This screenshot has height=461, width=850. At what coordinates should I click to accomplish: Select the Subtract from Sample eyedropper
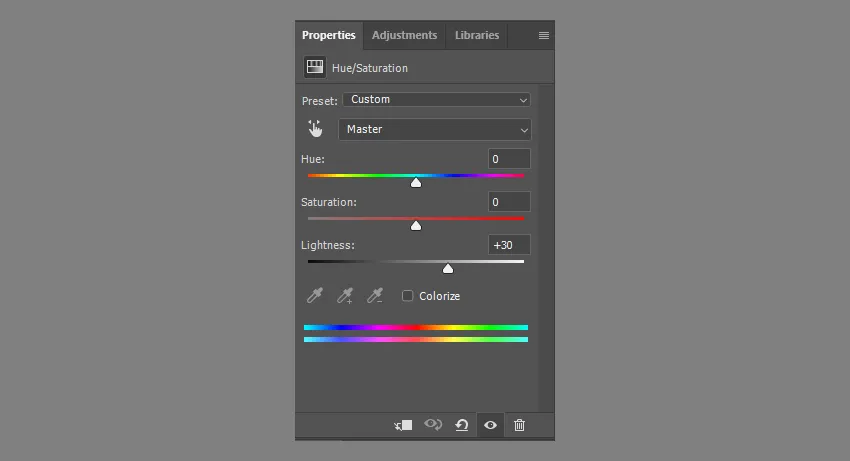pyautogui.click(x=375, y=296)
